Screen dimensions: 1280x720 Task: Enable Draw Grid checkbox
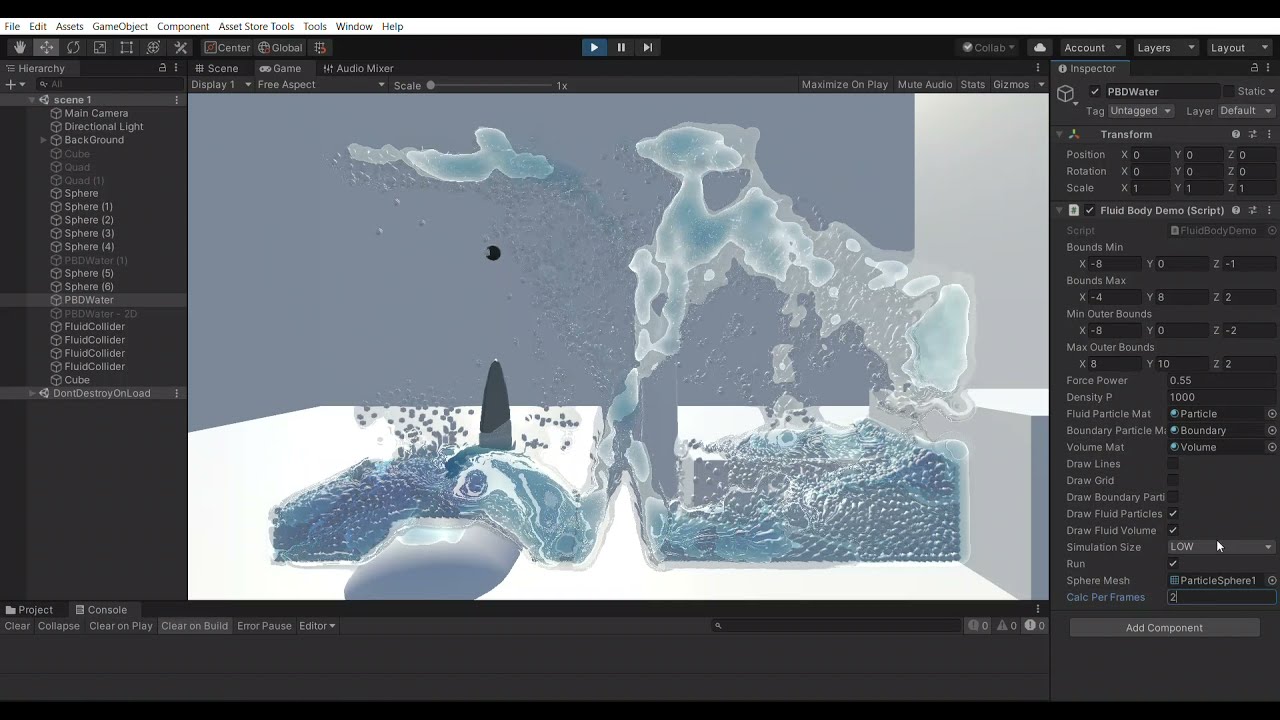(1173, 480)
